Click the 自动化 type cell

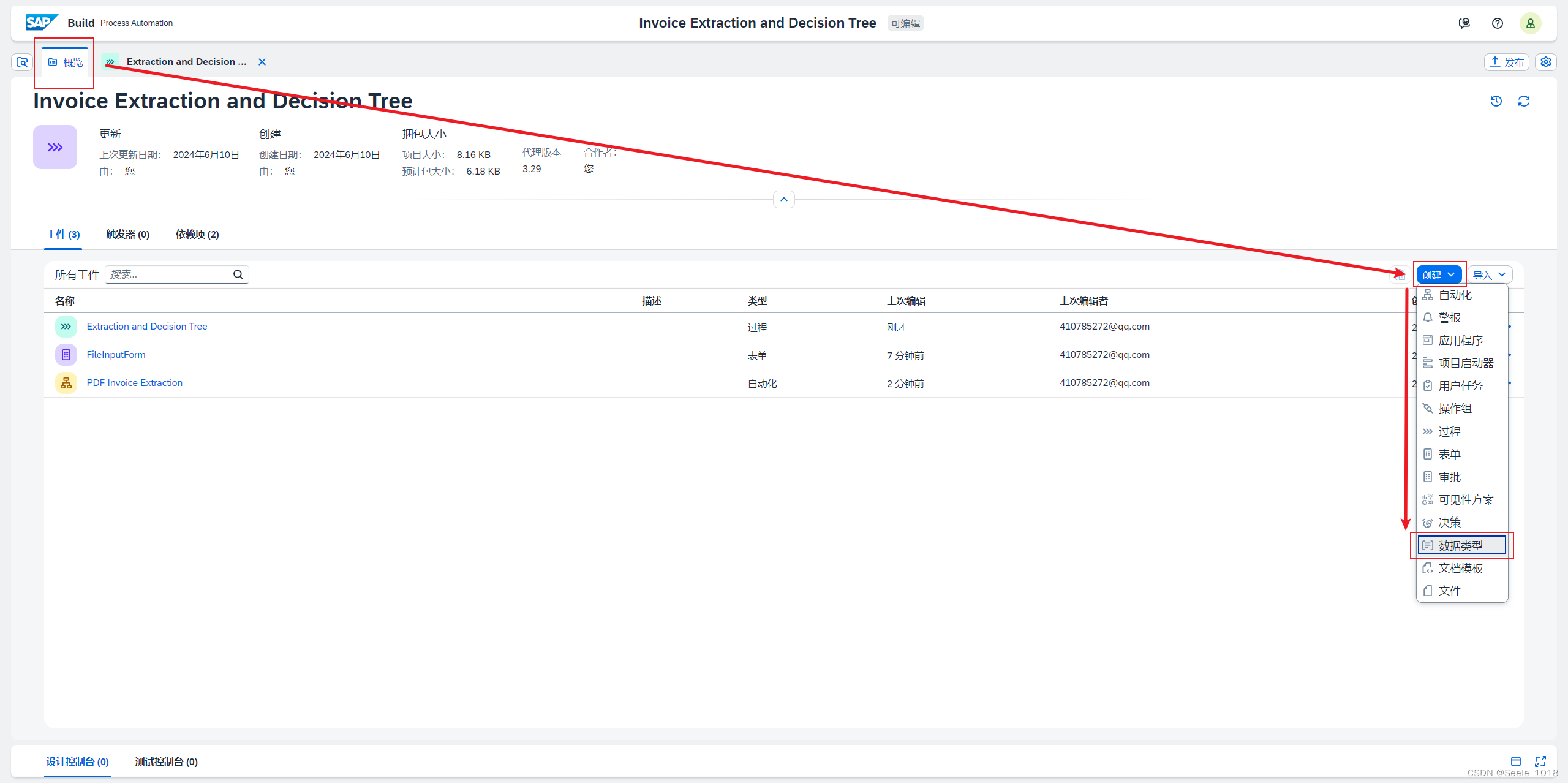[x=762, y=384]
